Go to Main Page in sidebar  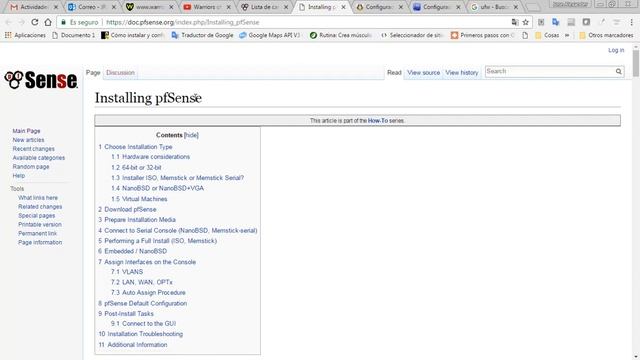click(26, 131)
